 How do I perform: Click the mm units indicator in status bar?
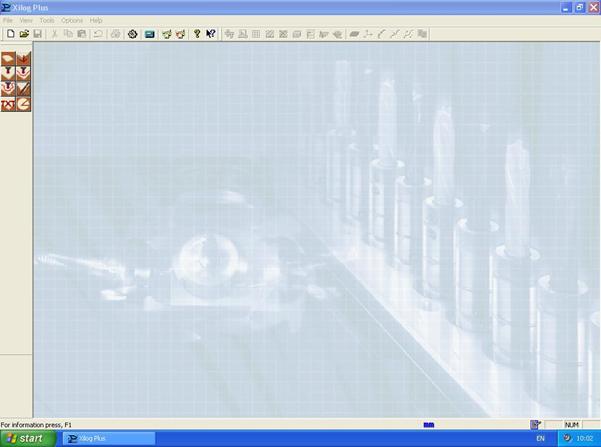[428, 425]
